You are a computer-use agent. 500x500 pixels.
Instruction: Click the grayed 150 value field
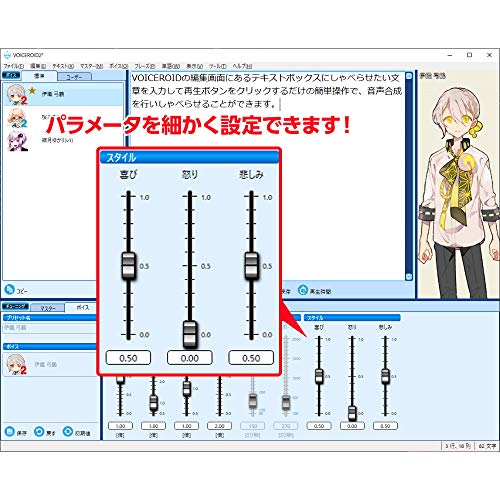tap(253, 426)
